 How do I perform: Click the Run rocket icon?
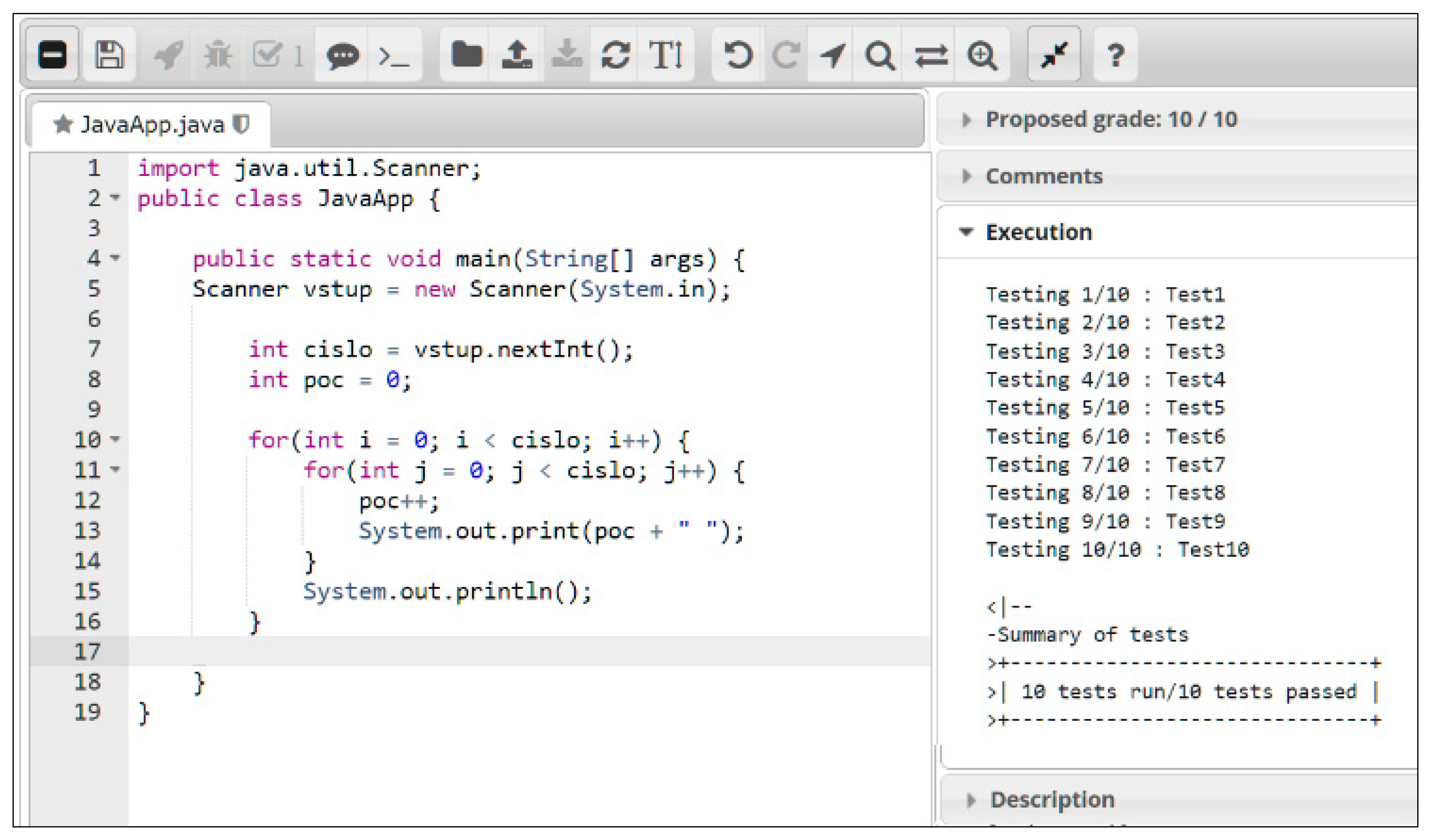[x=169, y=55]
